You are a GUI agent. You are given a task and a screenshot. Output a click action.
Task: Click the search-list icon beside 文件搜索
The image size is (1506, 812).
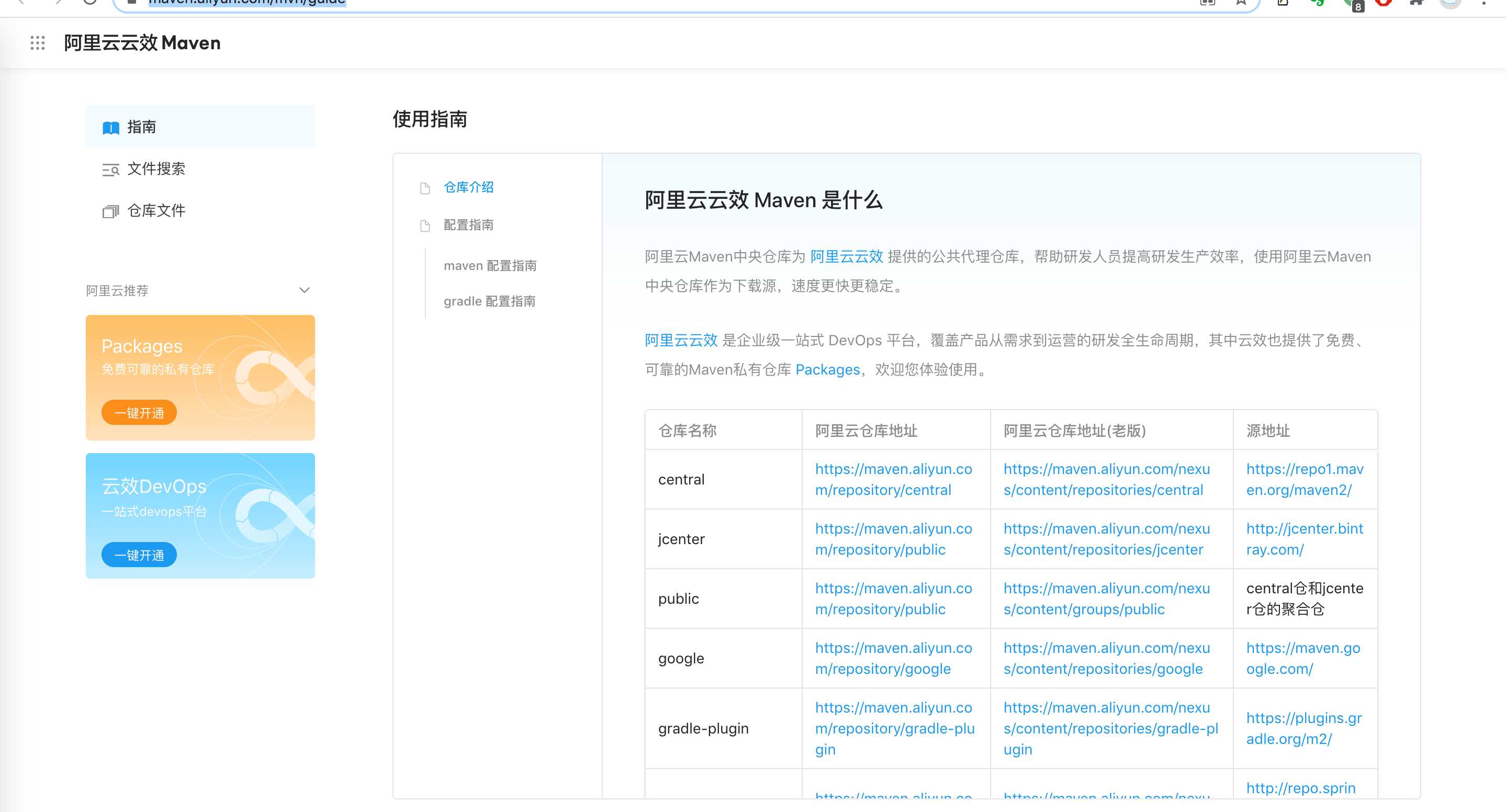pyautogui.click(x=110, y=170)
